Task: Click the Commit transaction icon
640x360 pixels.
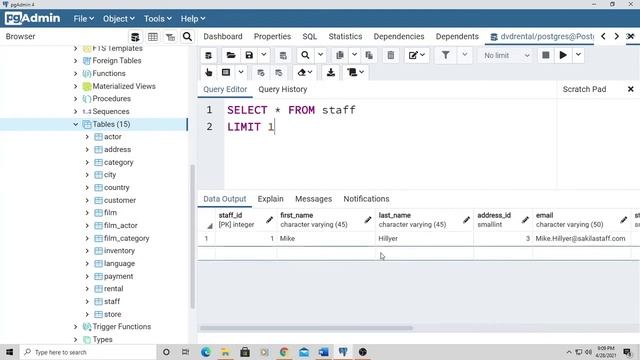Action: pyautogui.click(x=261, y=73)
